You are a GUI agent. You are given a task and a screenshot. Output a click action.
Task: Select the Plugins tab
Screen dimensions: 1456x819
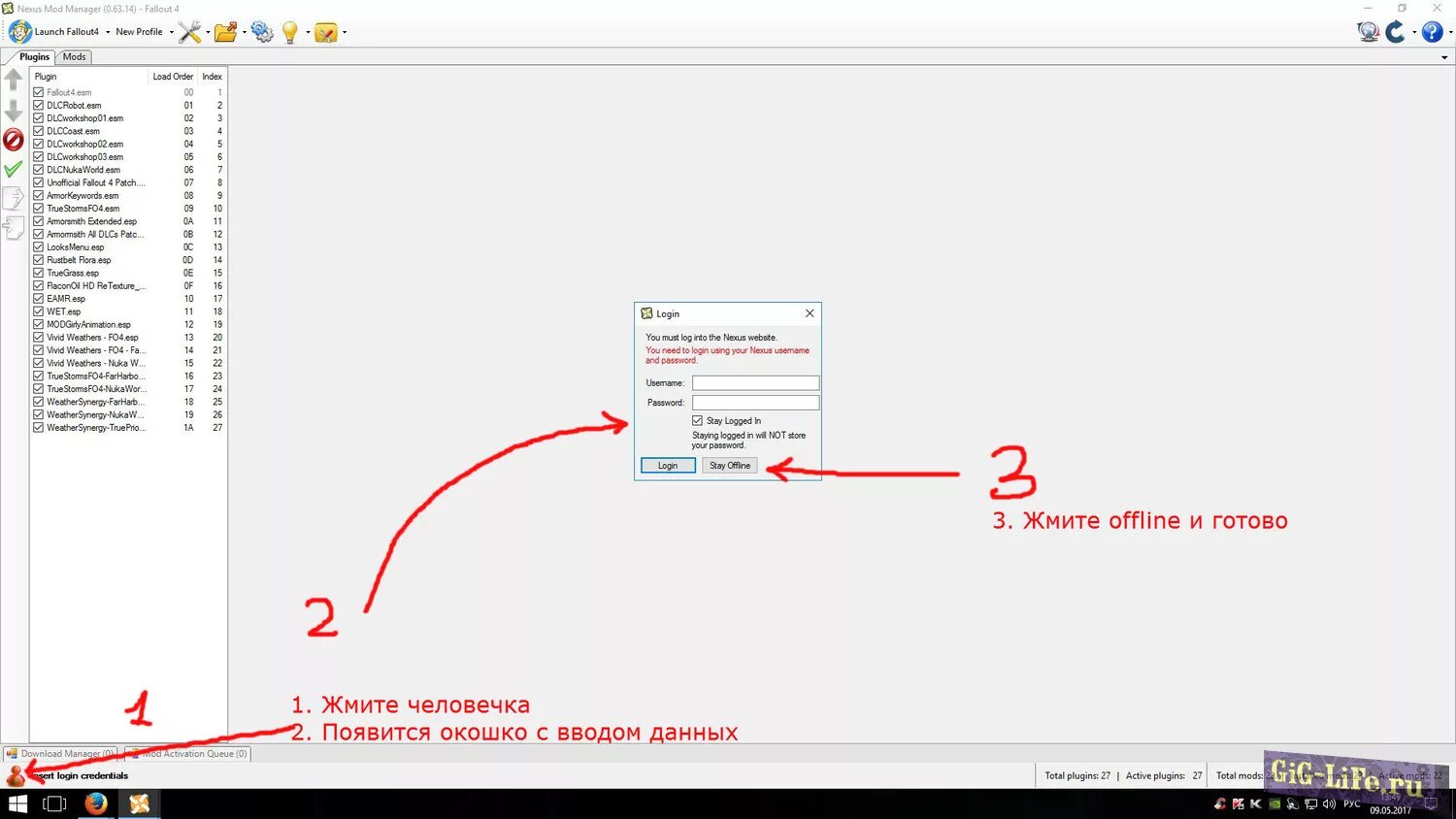[34, 57]
